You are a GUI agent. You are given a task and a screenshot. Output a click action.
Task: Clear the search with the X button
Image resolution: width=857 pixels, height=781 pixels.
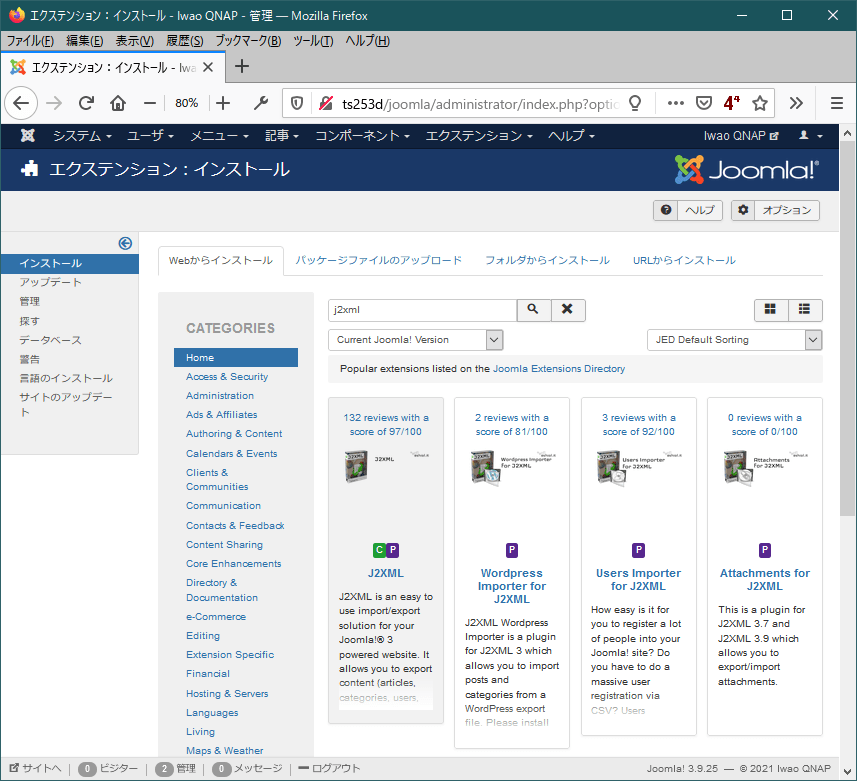click(x=568, y=310)
